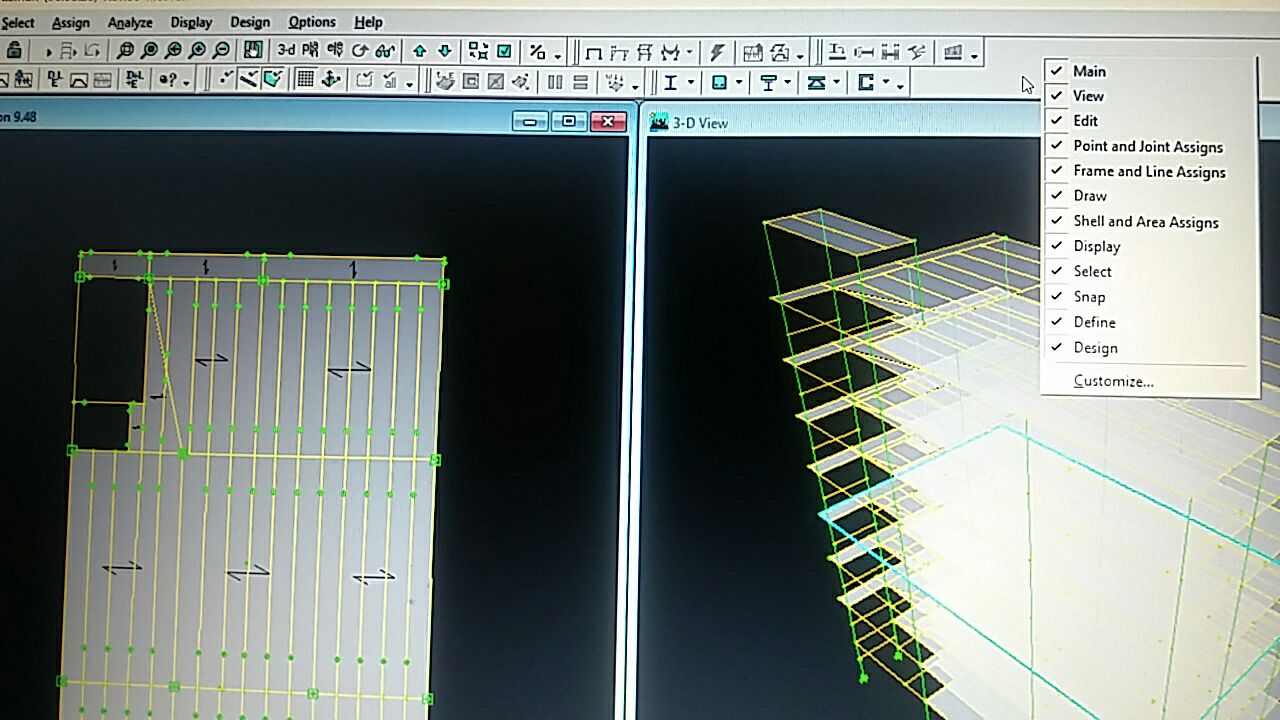Open the Help menu
1280x720 pixels.
click(368, 22)
